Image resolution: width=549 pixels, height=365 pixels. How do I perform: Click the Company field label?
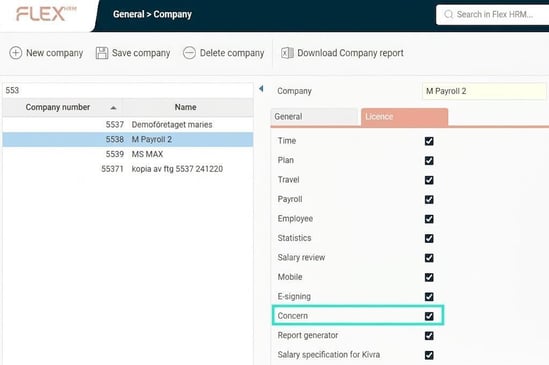point(294,91)
